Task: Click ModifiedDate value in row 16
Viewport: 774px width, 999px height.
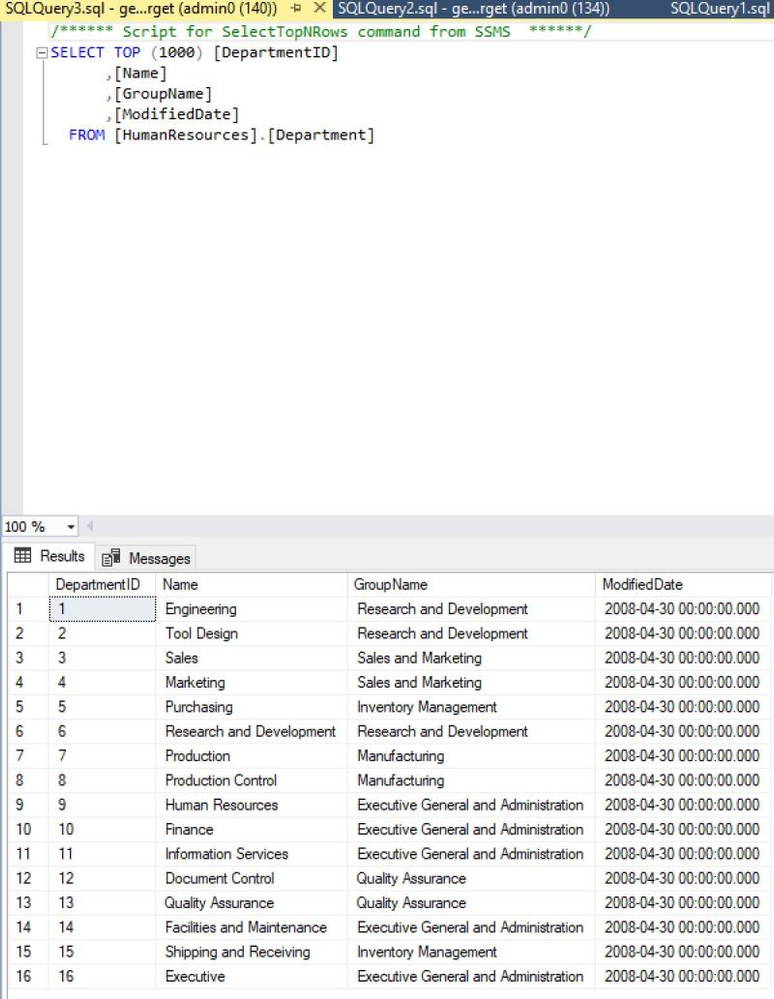Action: pyautogui.click(x=683, y=977)
